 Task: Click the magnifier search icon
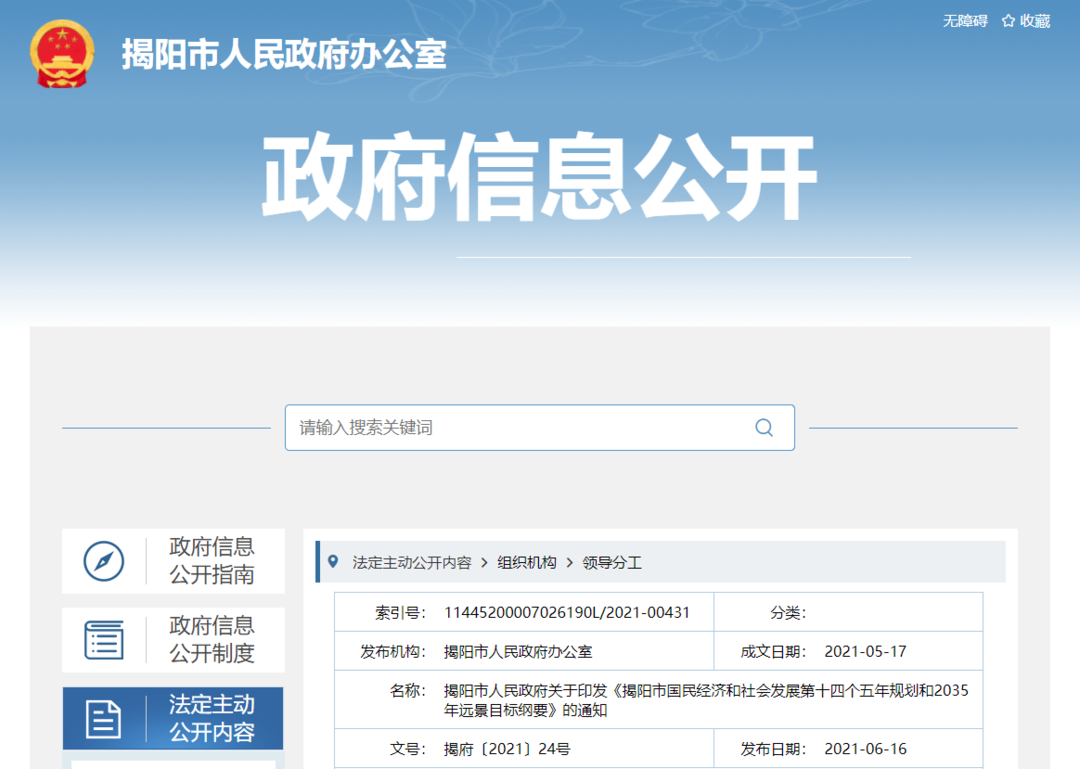(764, 428)
